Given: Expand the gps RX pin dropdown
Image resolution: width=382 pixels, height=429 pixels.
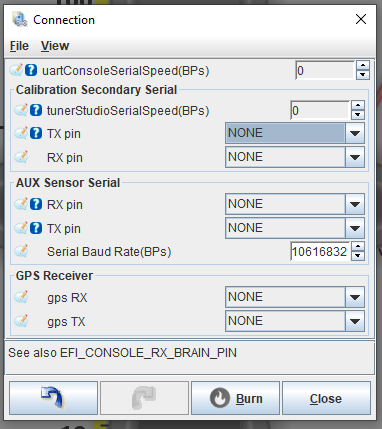Looking at the screenshot, I should (x=355, y=297).
